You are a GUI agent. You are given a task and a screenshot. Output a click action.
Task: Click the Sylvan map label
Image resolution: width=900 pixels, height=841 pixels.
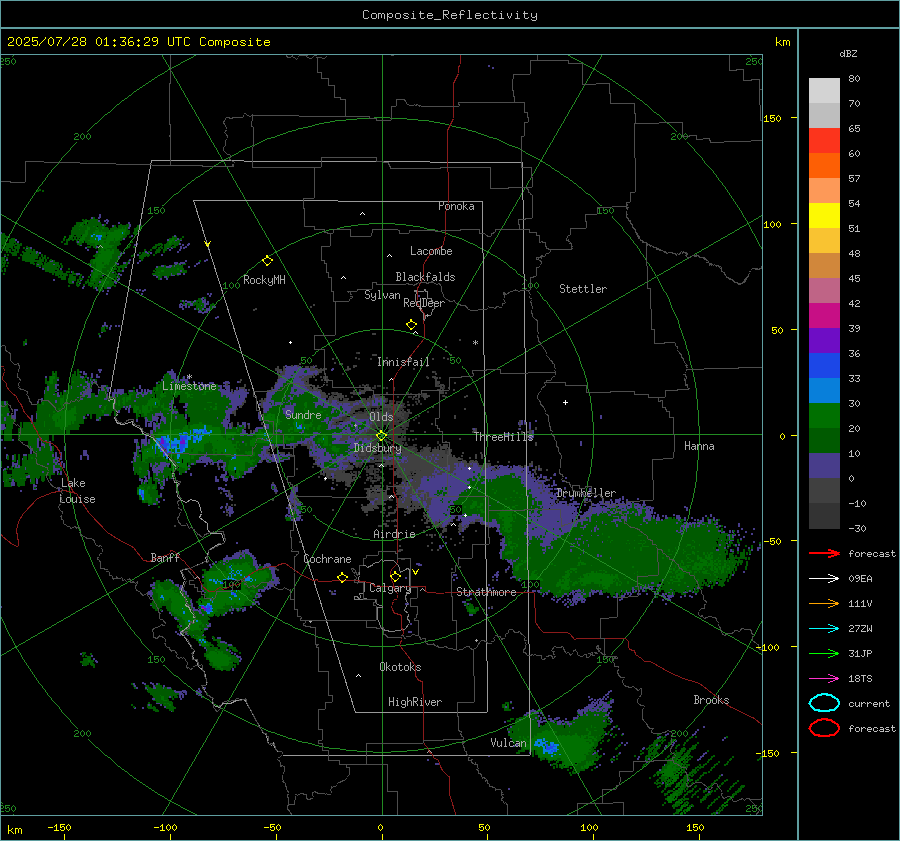[382, 295]
